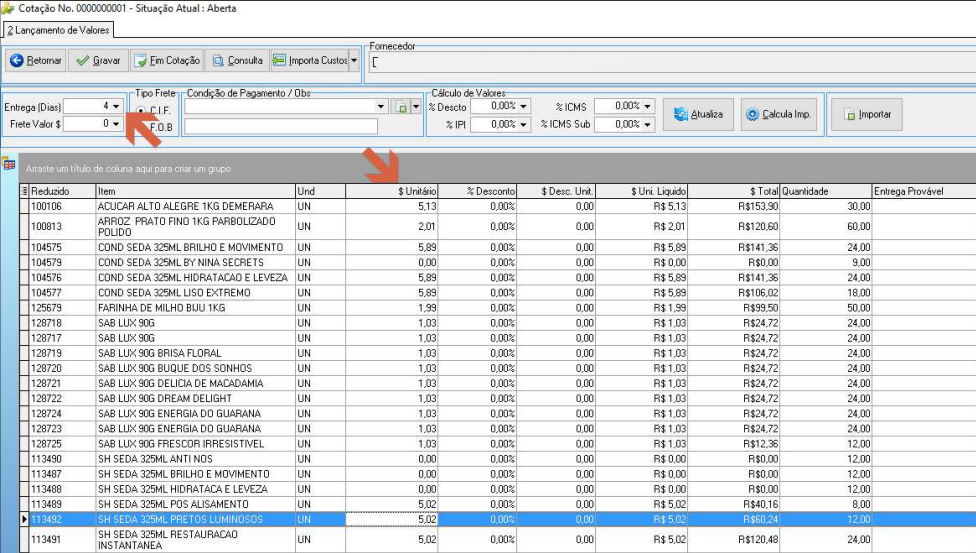Click the Importar button
976x553 pixels.
867,115
